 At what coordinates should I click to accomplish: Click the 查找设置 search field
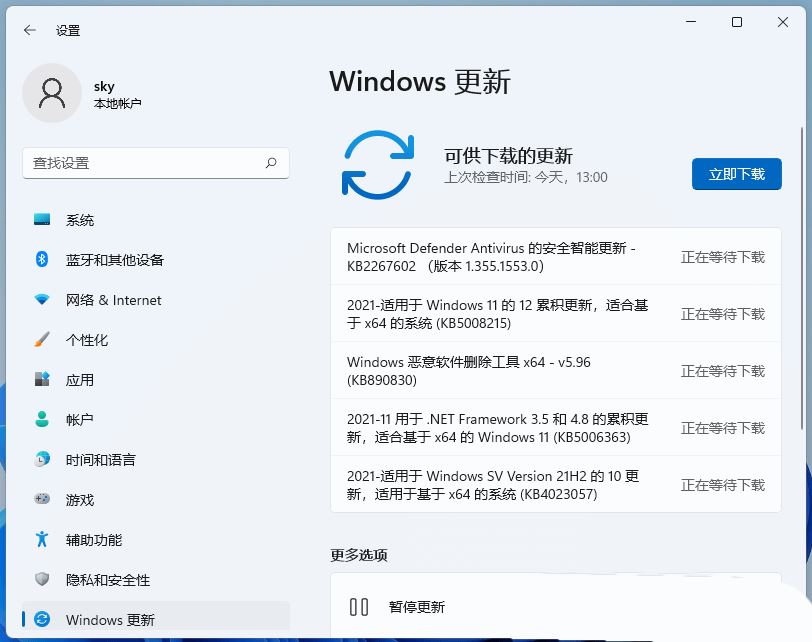155,163
